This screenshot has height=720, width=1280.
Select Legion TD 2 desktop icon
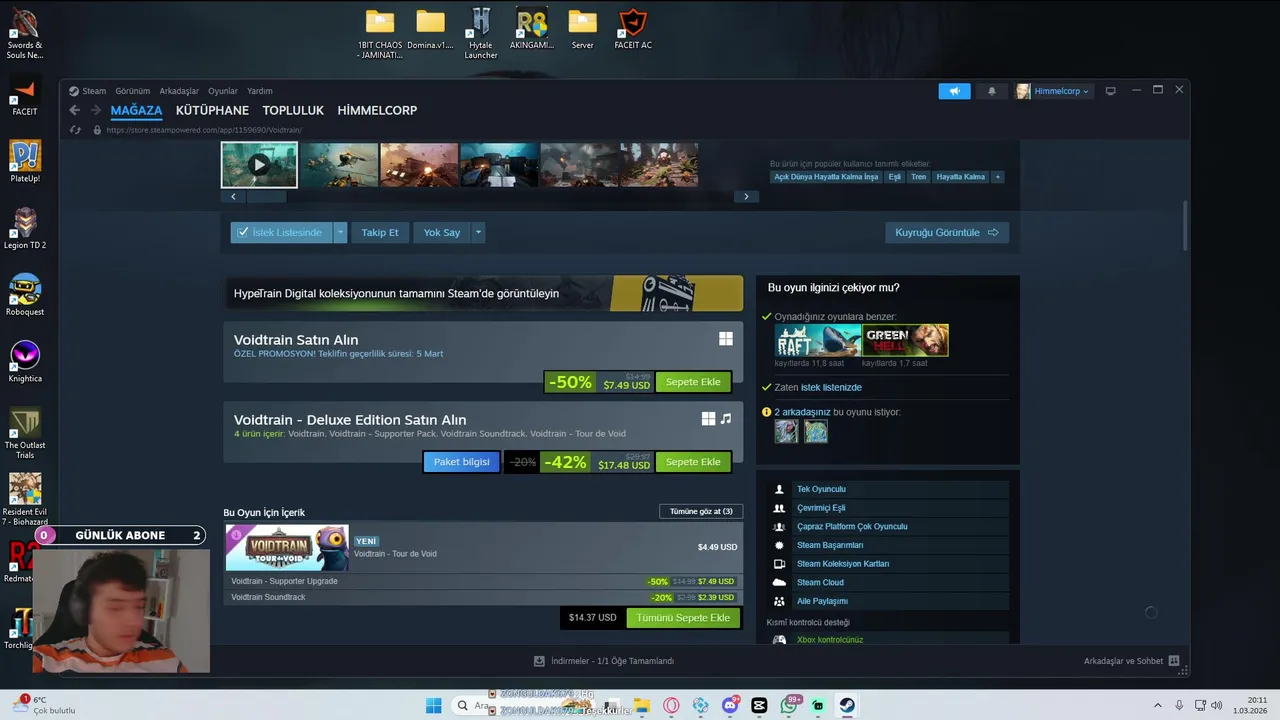pos(25,228)
